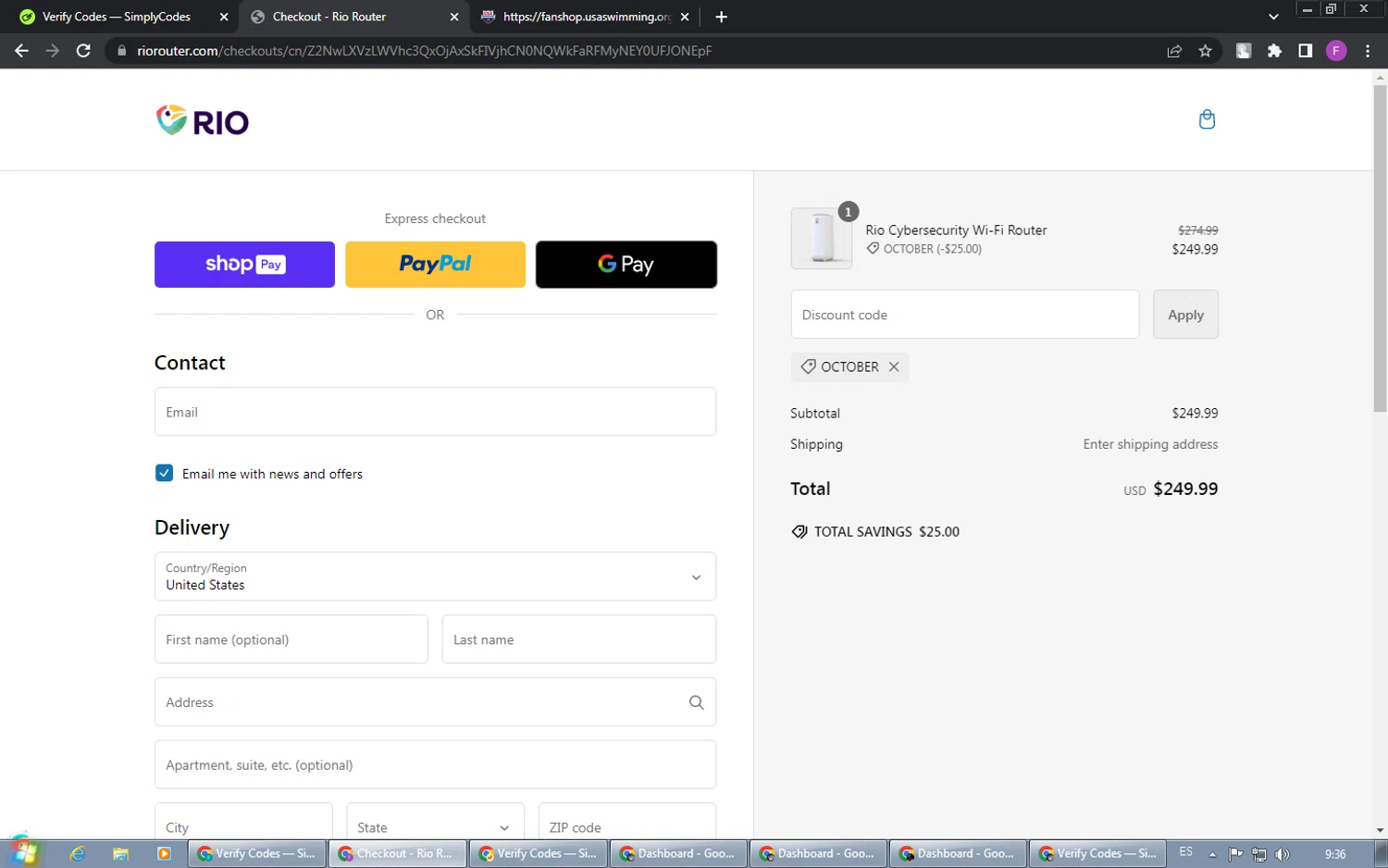Toggle Email me with news and offers

[164, 473]
